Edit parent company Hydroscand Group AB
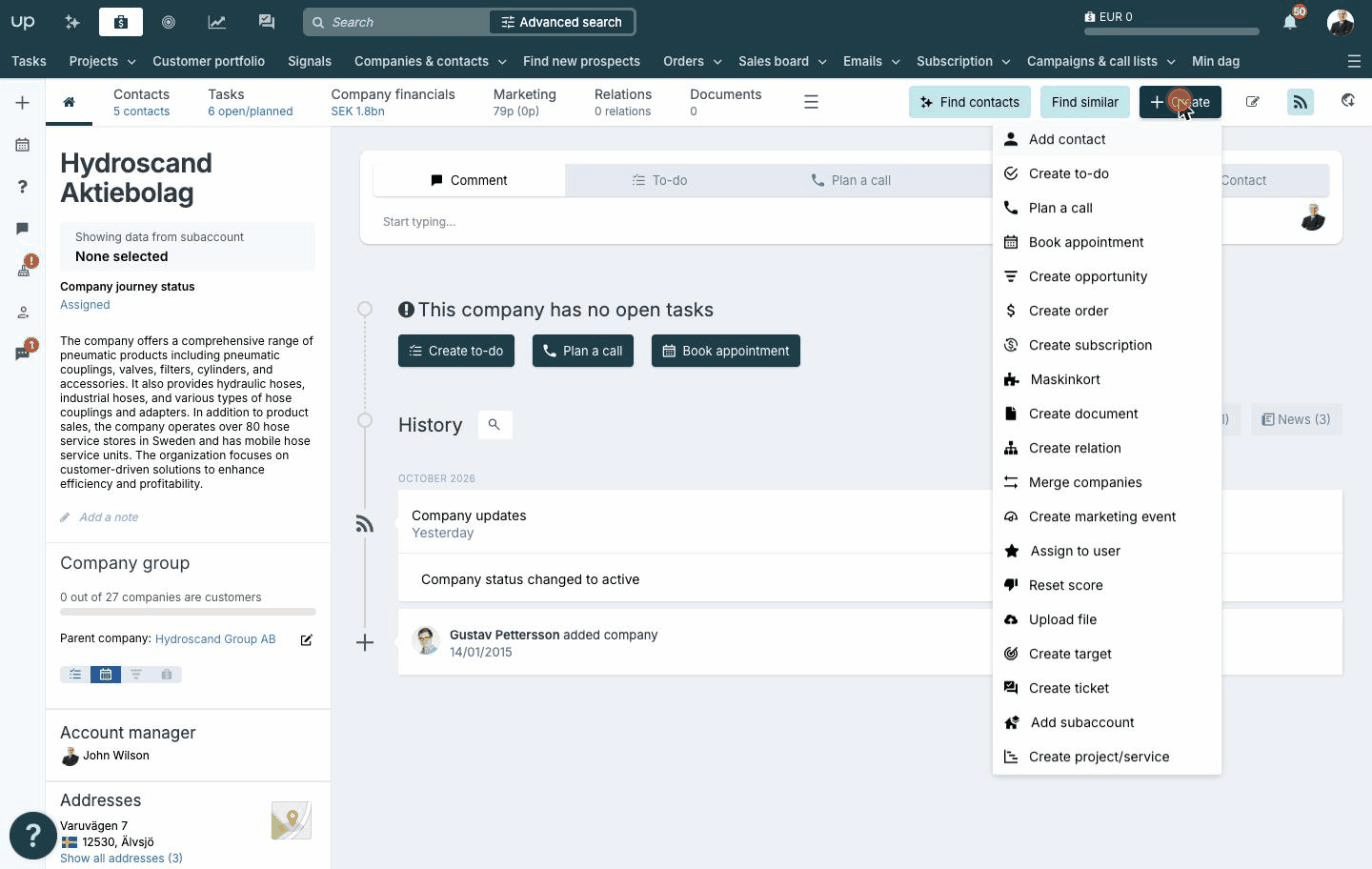This screenshot has width=1372, height=869. point(307,640)
